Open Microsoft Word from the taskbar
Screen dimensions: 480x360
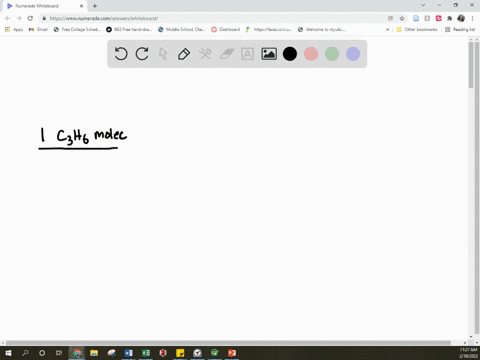pyautogui.click(x=129, y=353)
